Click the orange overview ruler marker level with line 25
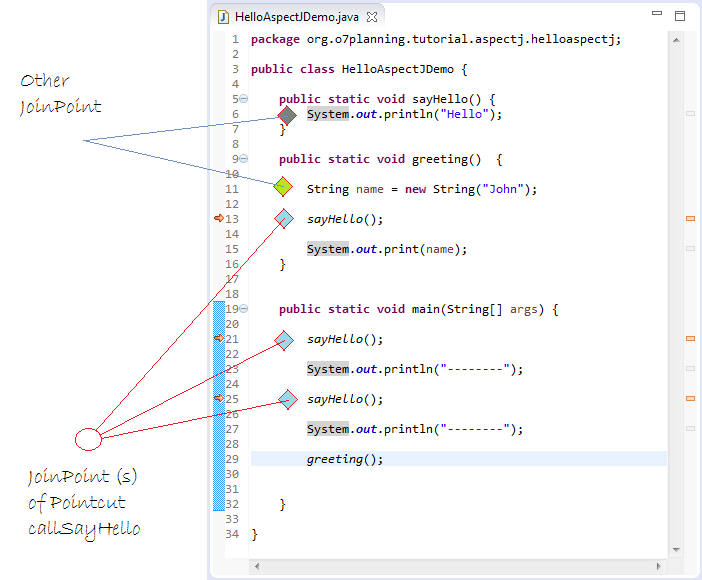702x580 pixels. point(690,399)
